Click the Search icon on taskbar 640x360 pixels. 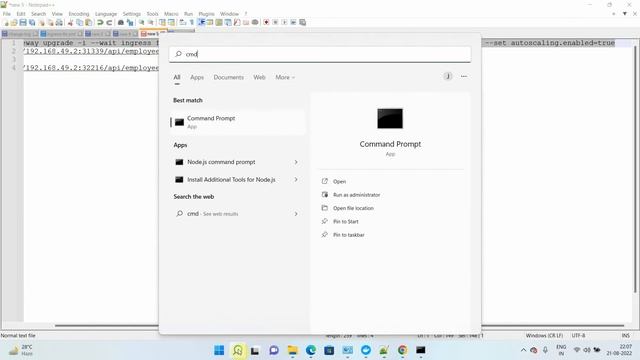click(x=238, y=350)
